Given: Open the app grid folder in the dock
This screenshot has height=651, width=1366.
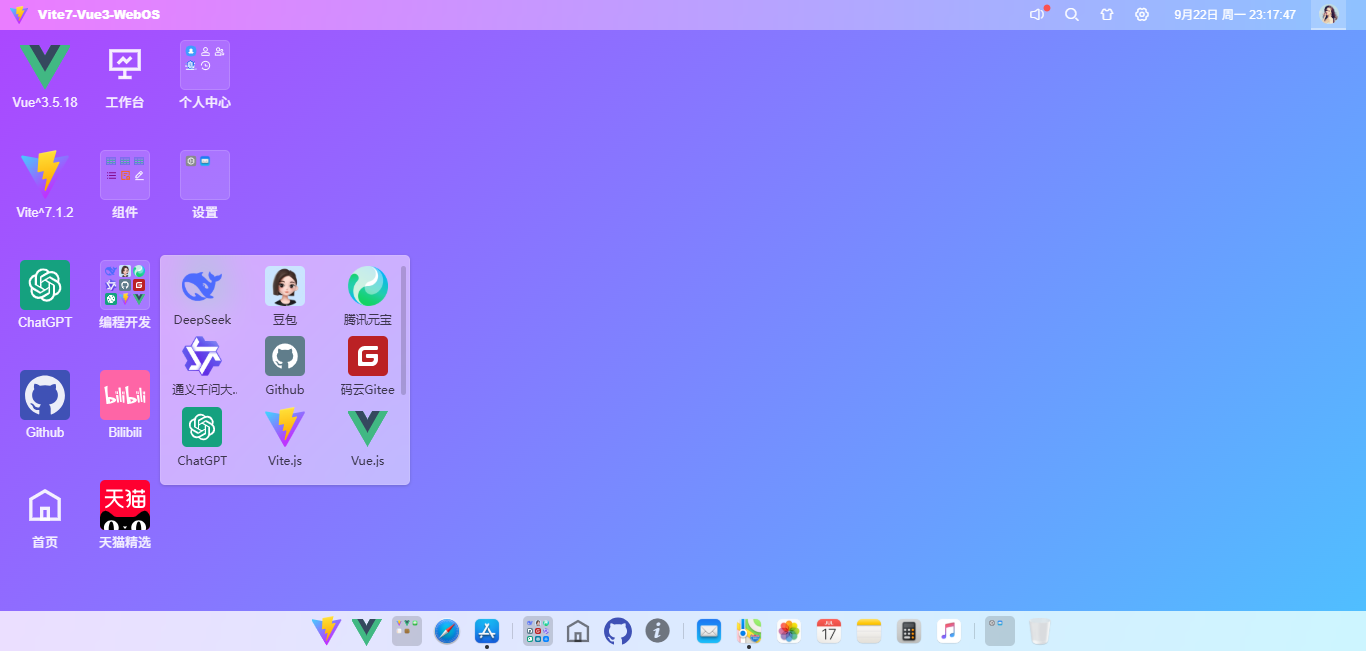Looking at the screenshot, I should (538, 631).
